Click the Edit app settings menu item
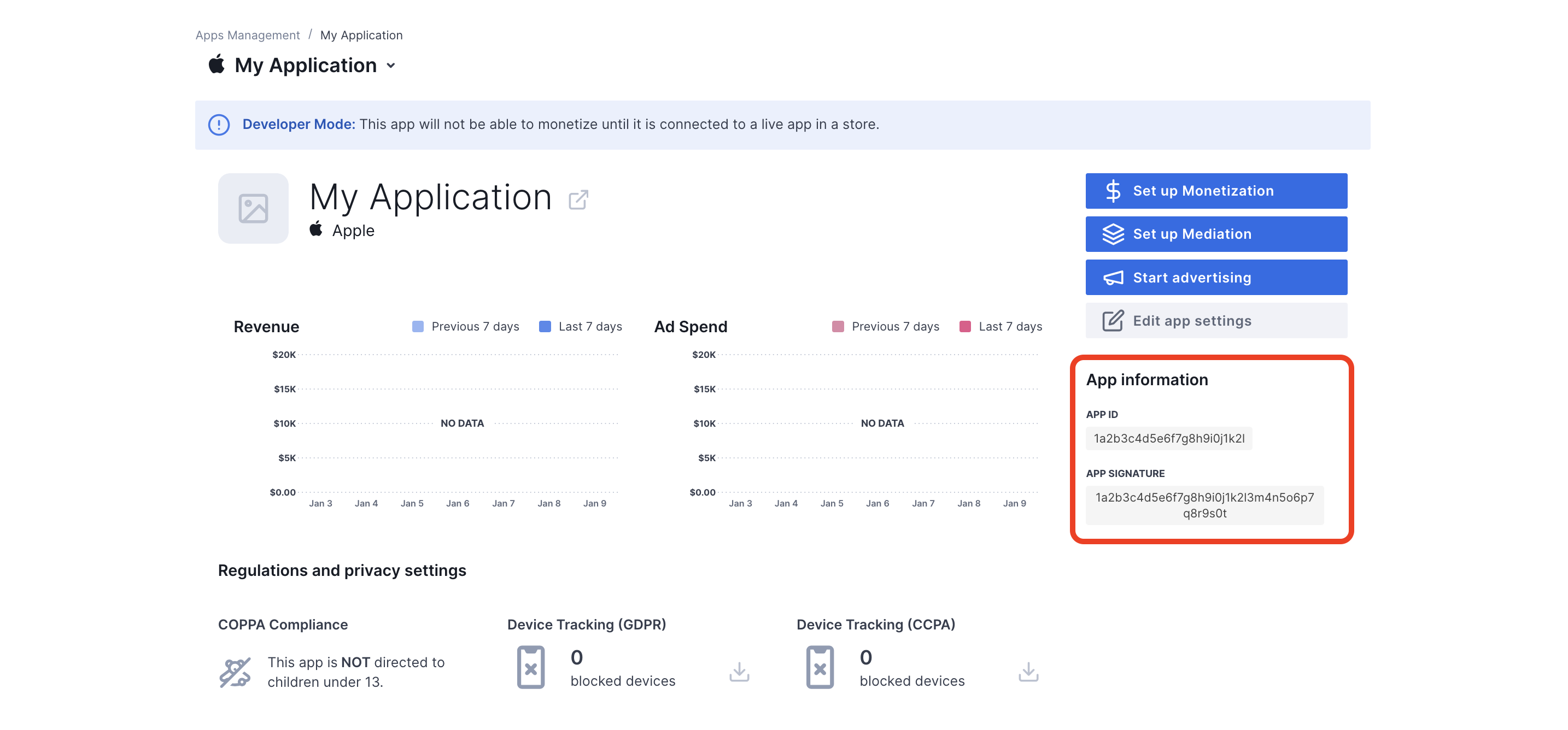This screenshot has width=1568, height=730. (1216, 321)
